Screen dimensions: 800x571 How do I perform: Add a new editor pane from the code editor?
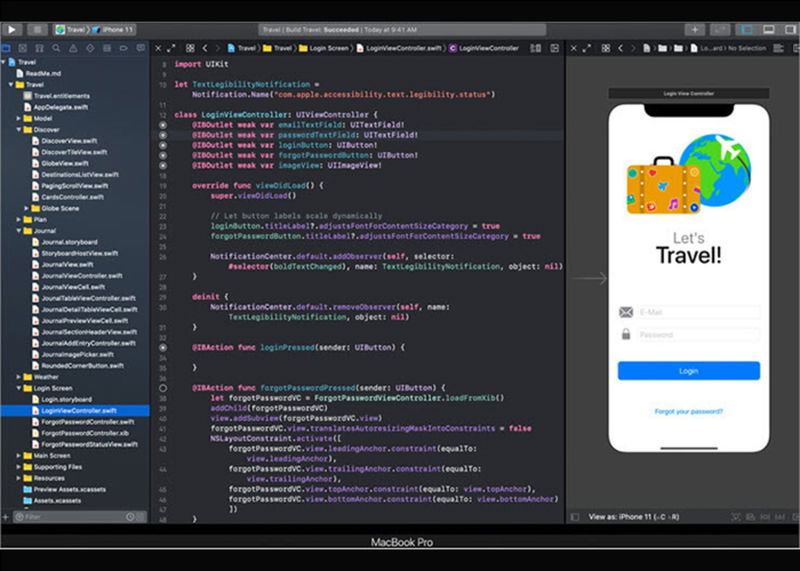pos(555,48)
